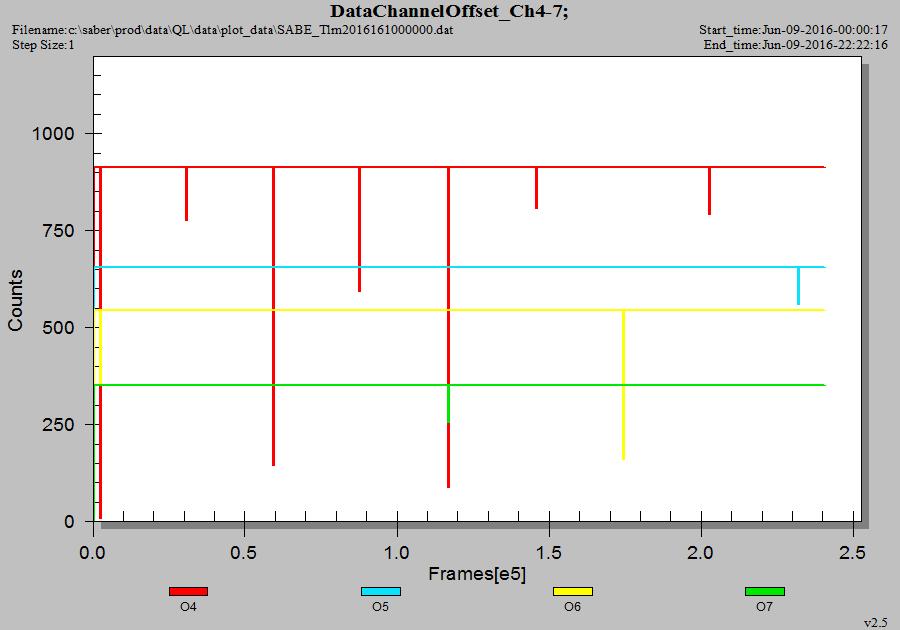Click the yellow O6 legend swatch
The height and width of the screenshot is (630, 900).
(x=573, y=591)
